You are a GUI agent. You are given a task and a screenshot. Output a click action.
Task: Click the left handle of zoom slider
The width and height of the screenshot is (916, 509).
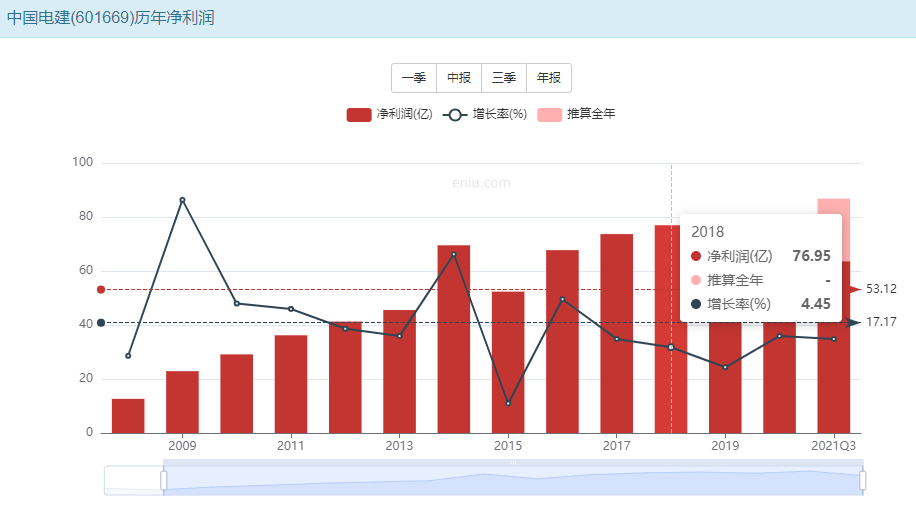pyautogui.click(x=164, y=480)
